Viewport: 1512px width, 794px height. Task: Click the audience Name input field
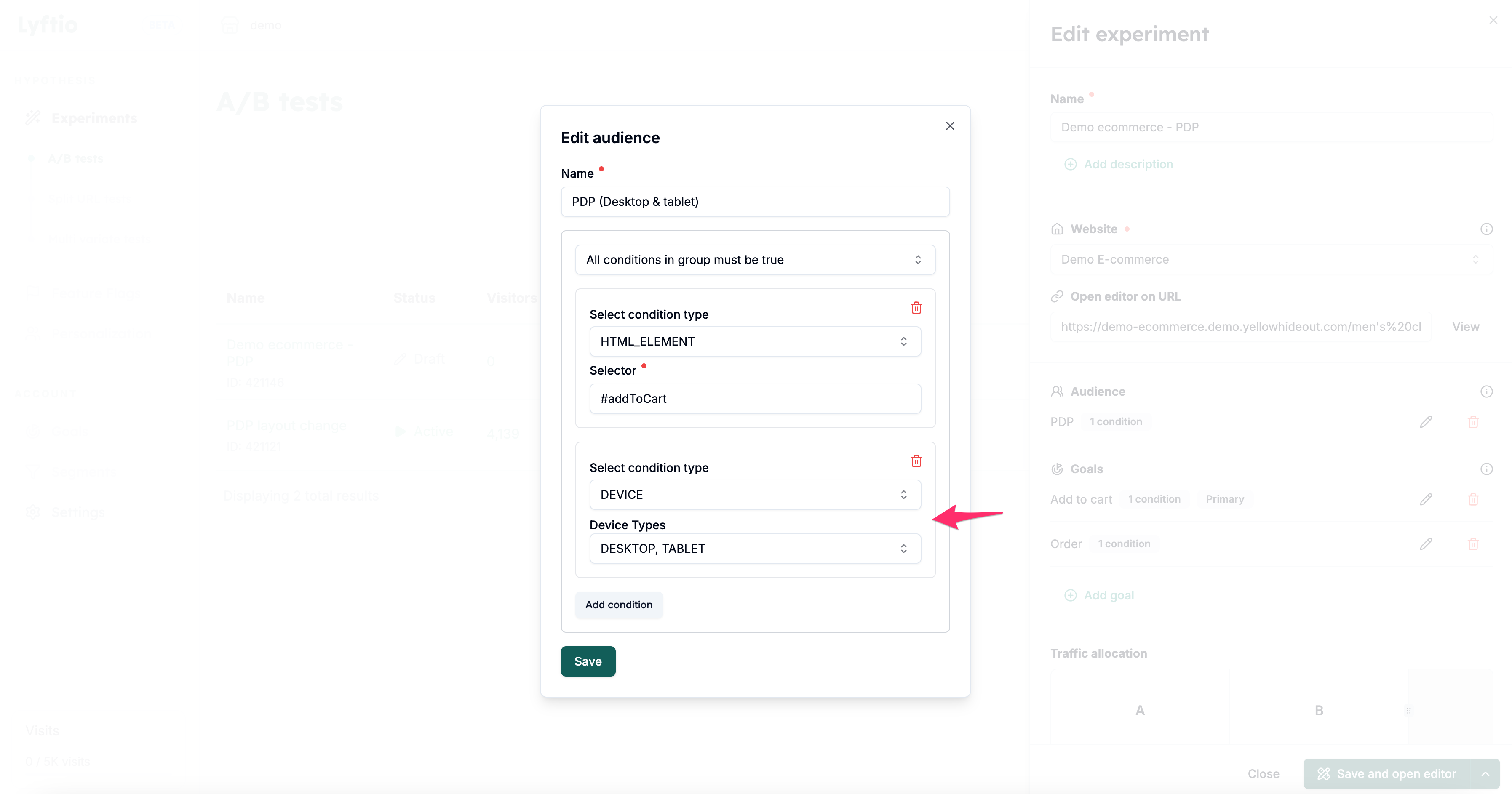tap(755, 201)
